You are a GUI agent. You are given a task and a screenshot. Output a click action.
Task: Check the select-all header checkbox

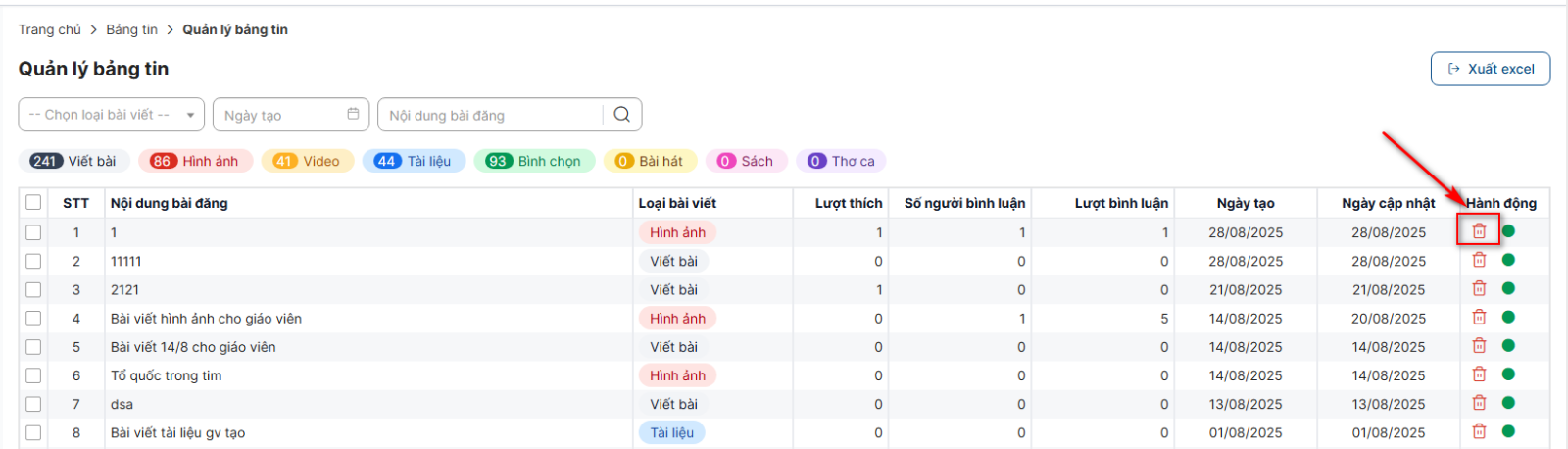click(x=33, y=202)
